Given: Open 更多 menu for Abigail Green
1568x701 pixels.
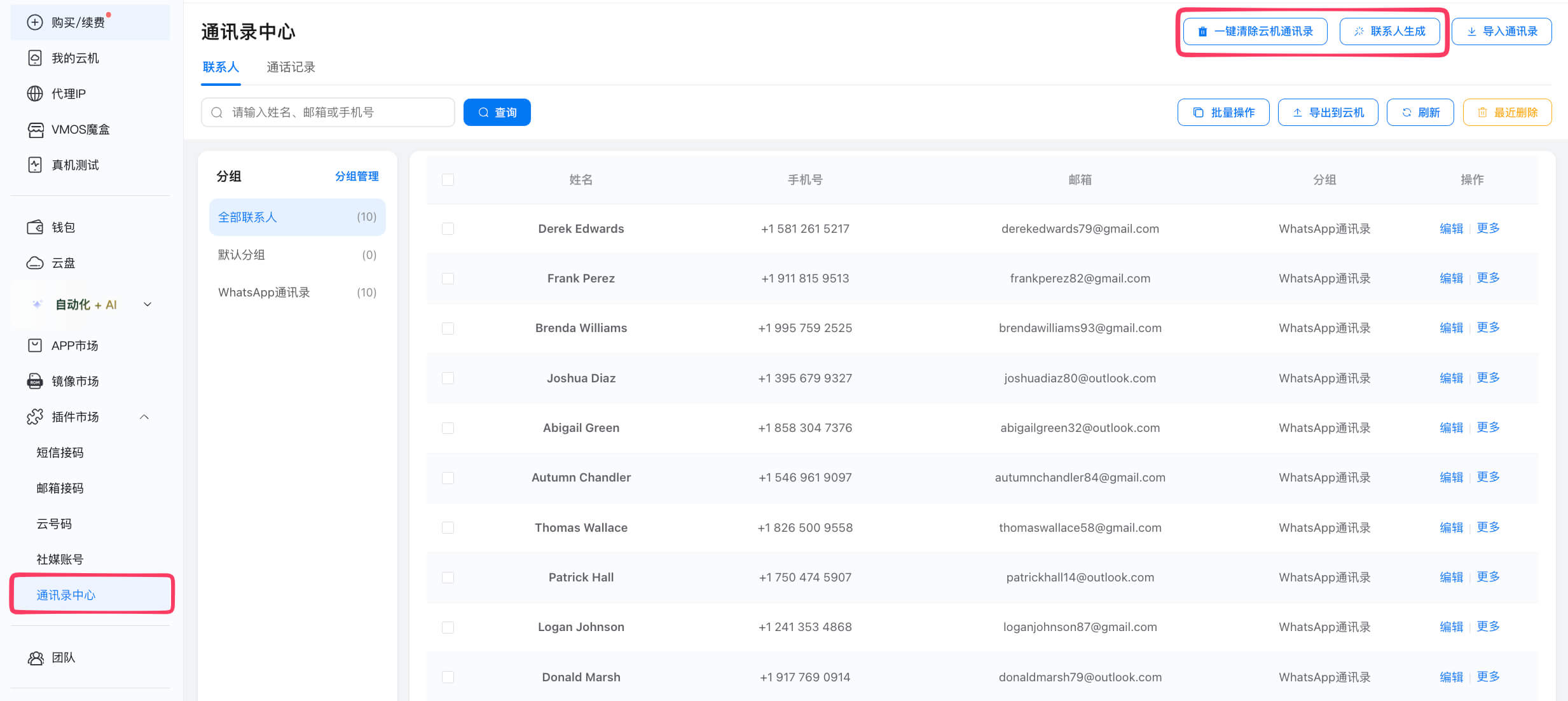Looking at the screenshot, I should tap(1488, 427).
